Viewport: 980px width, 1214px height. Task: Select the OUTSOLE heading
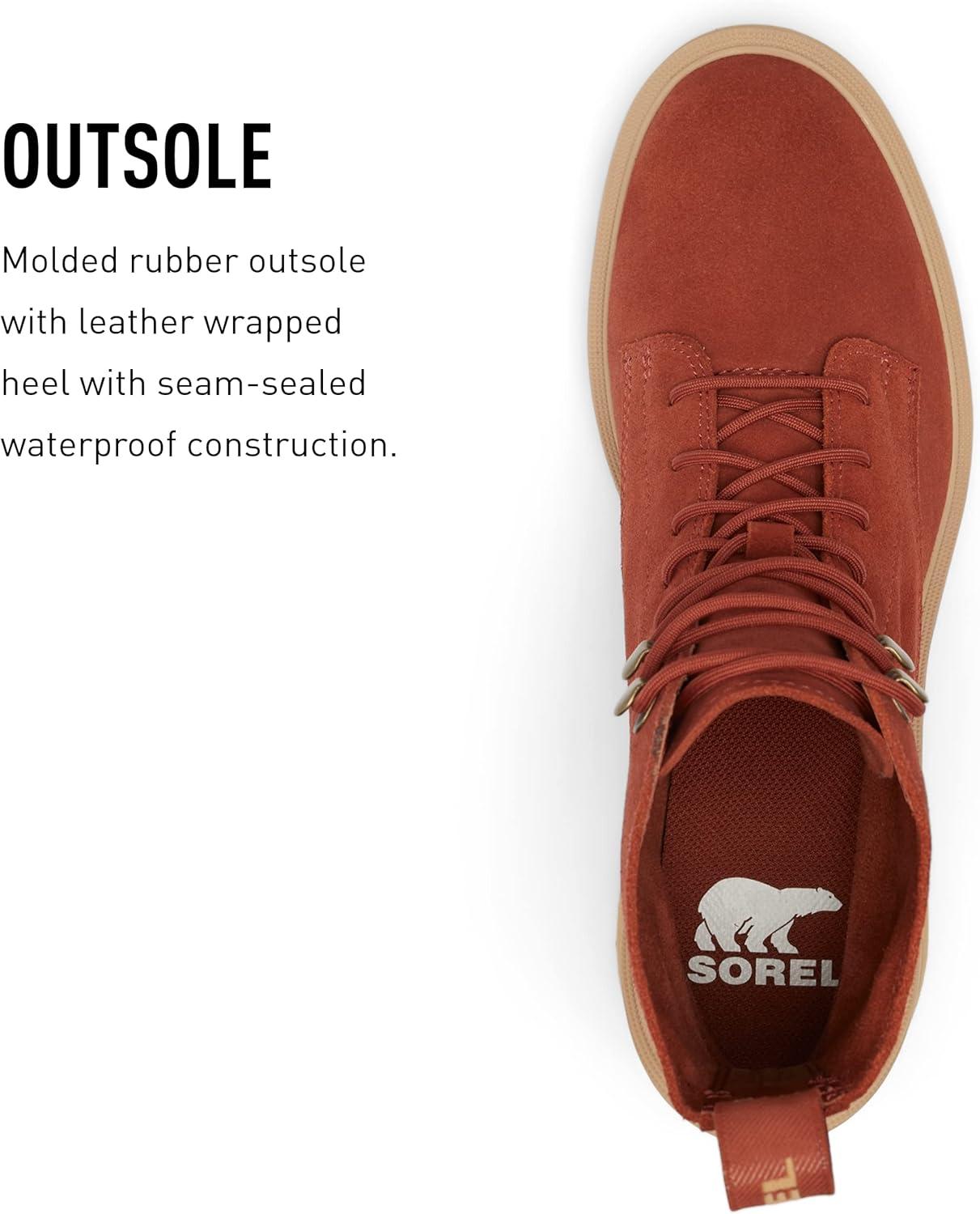137,157
